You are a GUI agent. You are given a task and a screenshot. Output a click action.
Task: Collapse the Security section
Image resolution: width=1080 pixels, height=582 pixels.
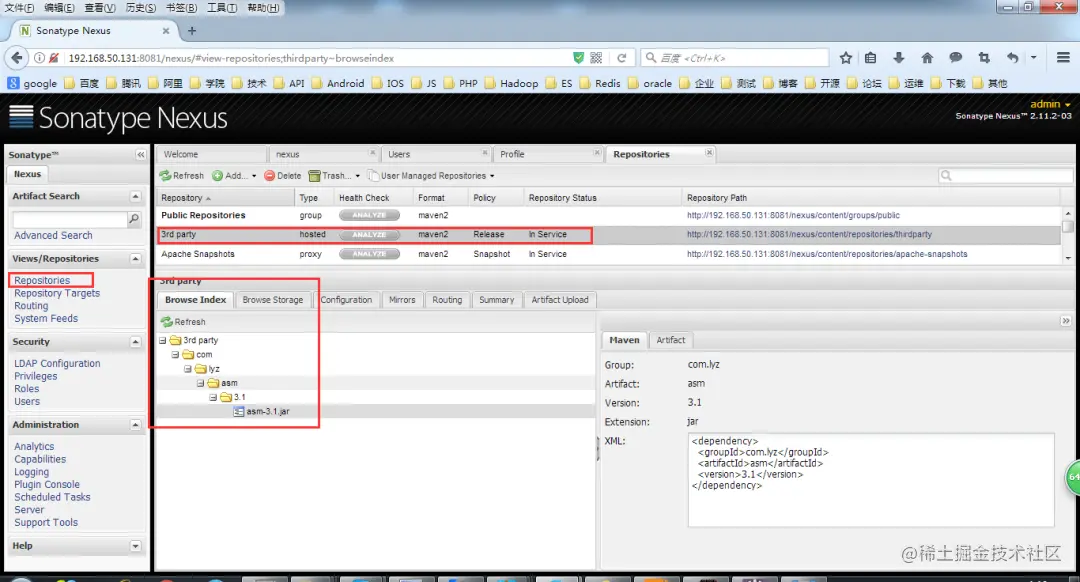[x=135, y=342]
